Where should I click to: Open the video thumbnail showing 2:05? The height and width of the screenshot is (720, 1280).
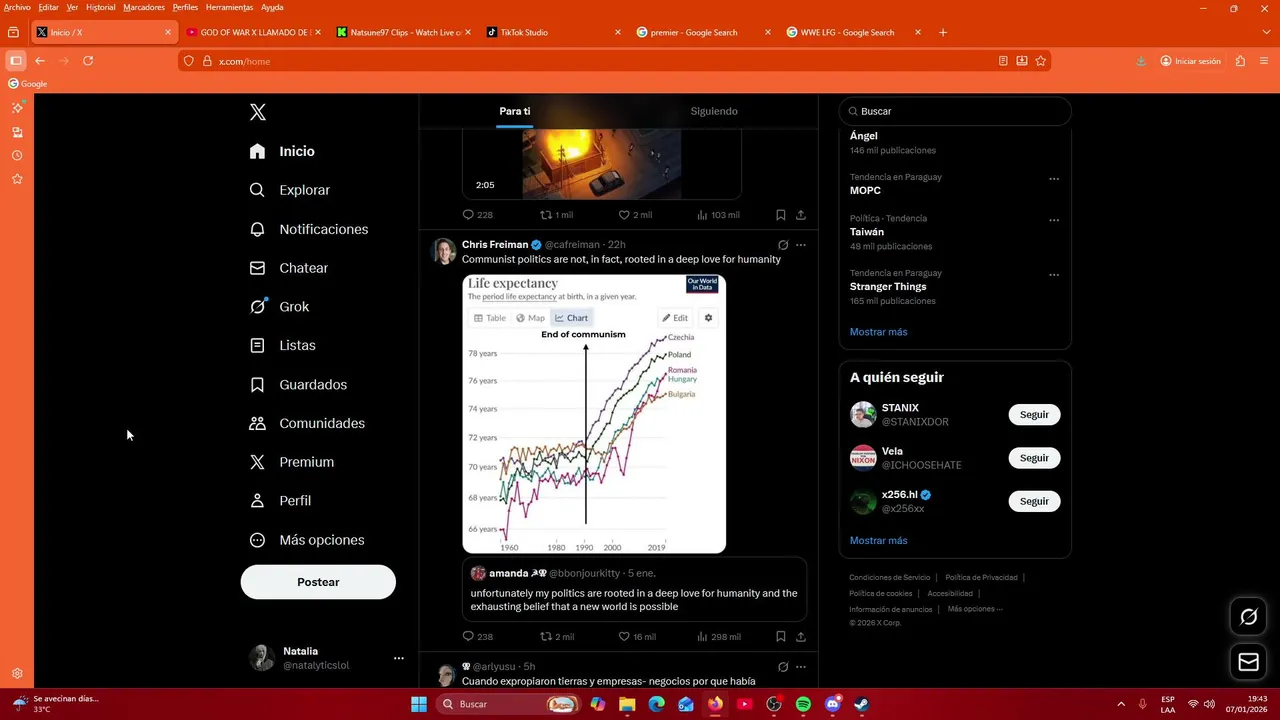click(602, 164)
